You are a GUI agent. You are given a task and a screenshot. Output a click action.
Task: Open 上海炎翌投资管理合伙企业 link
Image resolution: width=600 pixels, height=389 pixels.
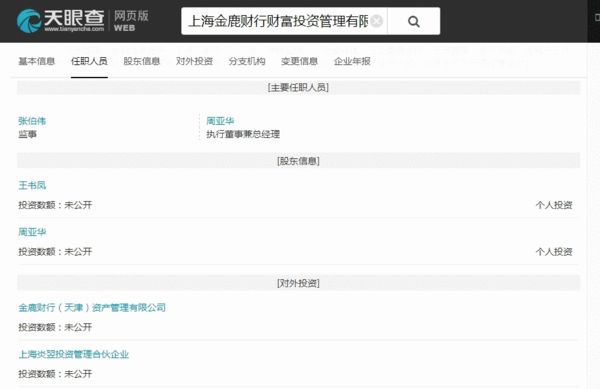click(x=74, y=354)
